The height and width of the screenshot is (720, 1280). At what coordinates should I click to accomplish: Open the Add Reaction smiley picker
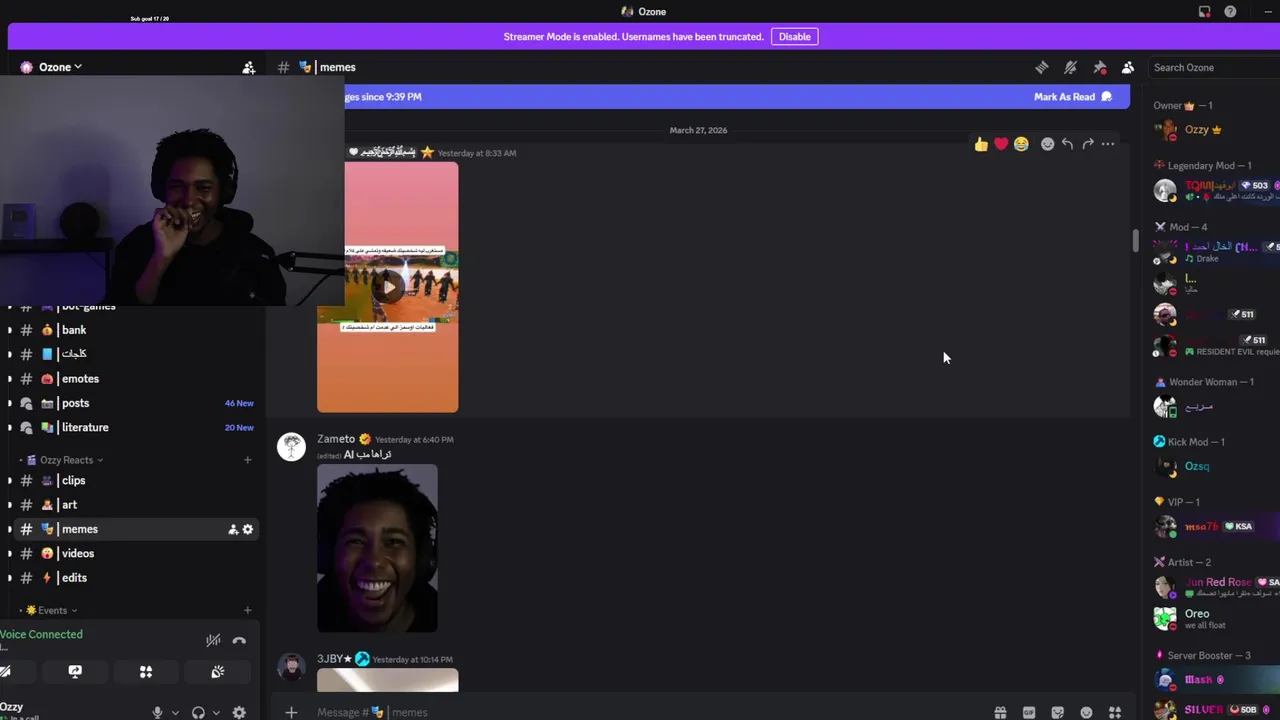coord(1047,144)
